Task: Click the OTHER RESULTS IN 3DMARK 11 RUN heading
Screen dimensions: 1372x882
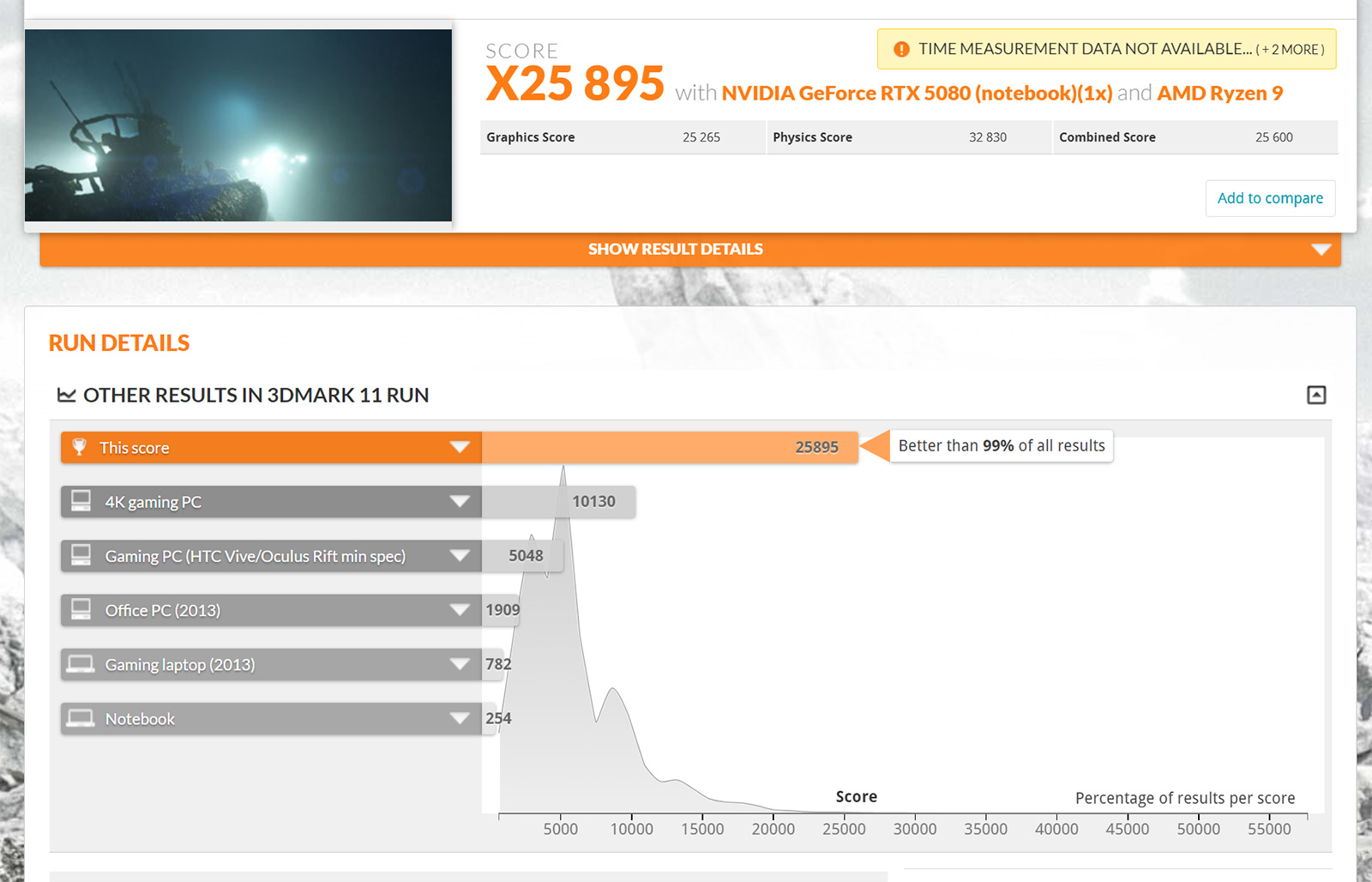Action: (x=256, y=395)
